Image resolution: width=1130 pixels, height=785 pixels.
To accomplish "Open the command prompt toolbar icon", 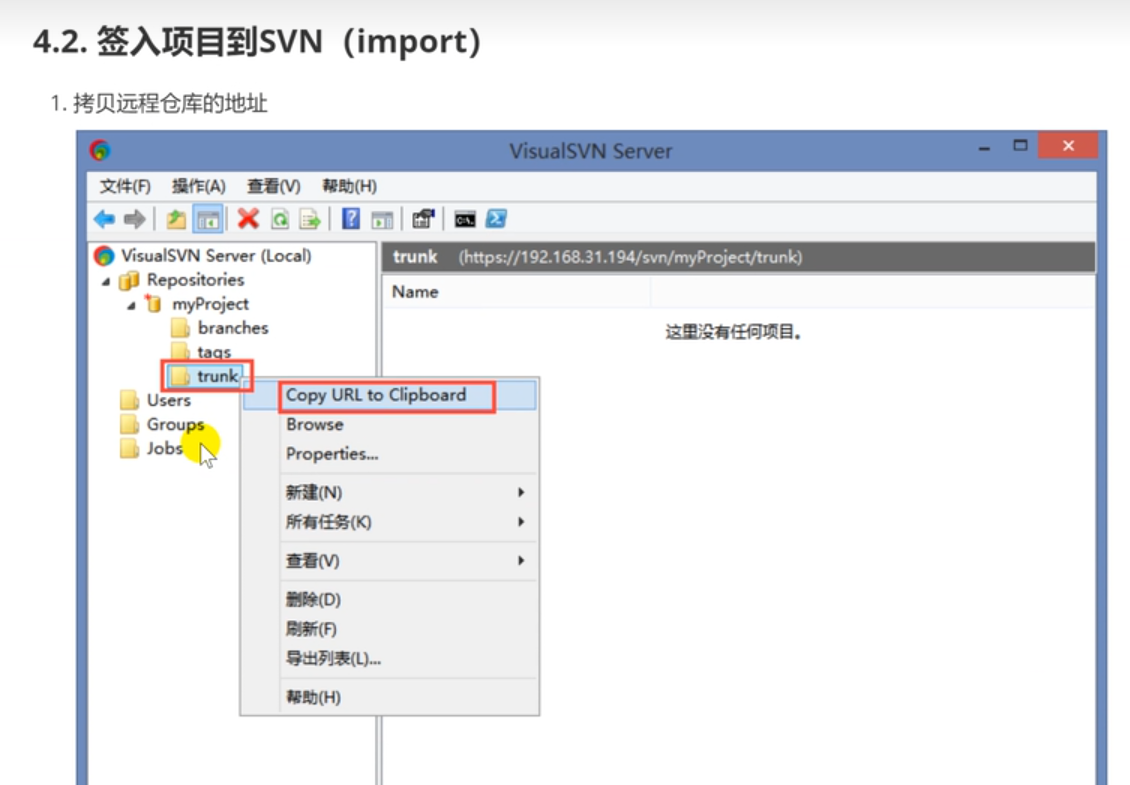I will (465, 219).
